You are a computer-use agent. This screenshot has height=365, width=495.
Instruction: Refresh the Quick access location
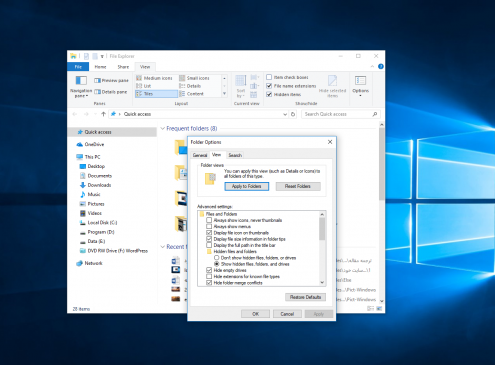[x=293, y=114]
